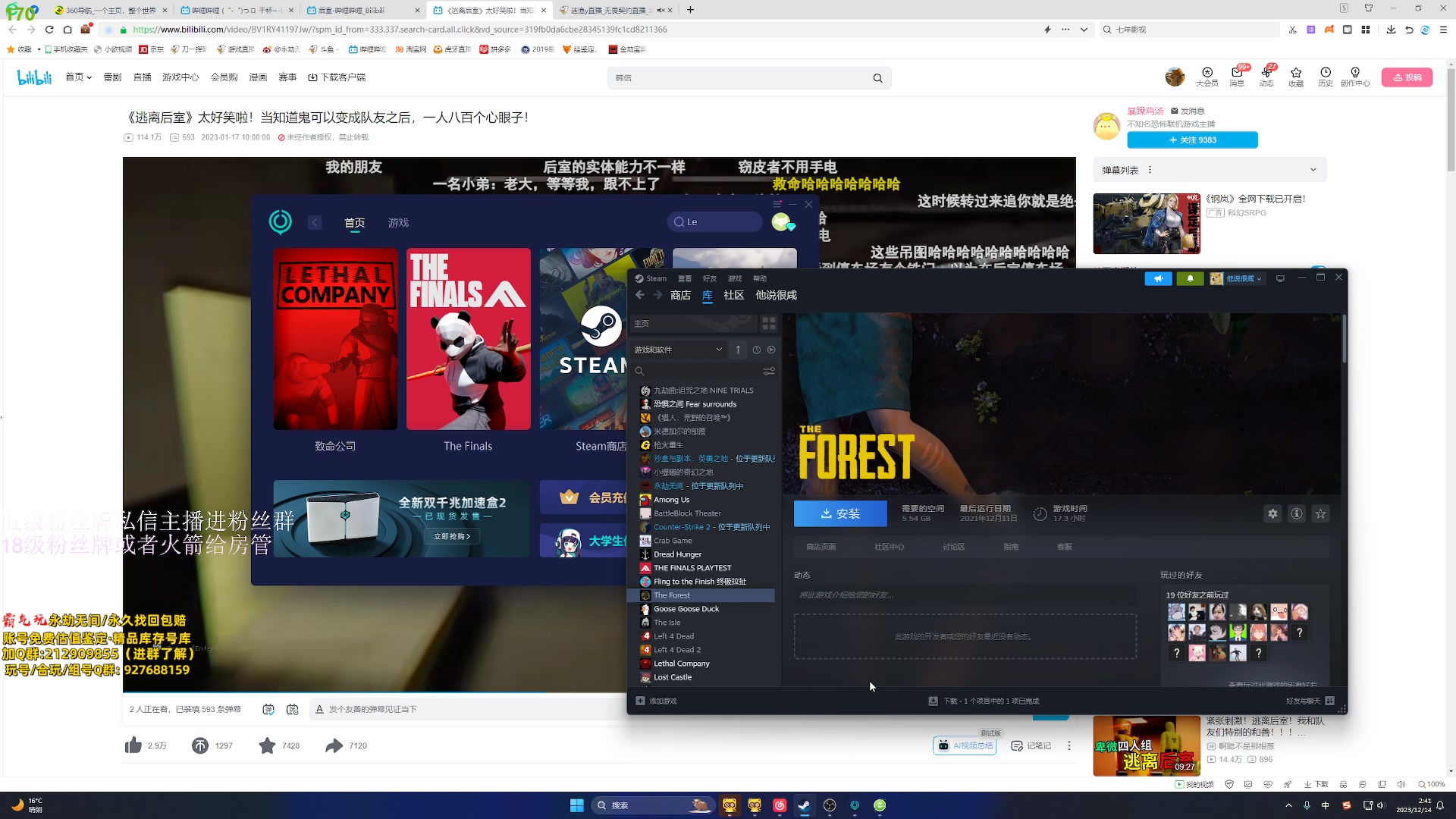Click Steam's blue announcements megaphone button
This screenshot has height=819, width=1456.
(x=1158, y=278)
